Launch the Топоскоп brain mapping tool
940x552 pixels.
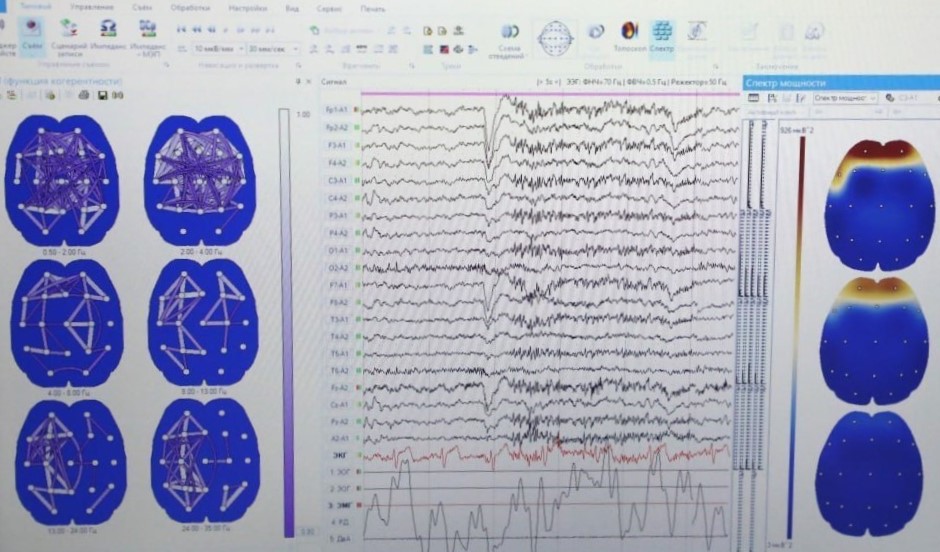pos(629,37)
